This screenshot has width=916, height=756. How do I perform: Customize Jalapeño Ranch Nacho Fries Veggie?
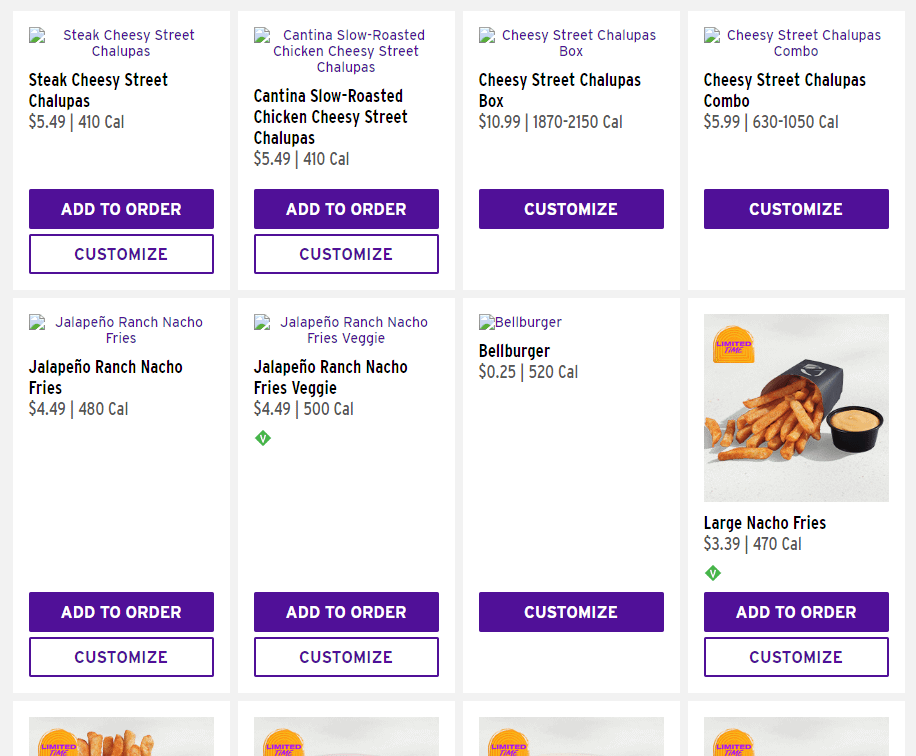point(346,657)
